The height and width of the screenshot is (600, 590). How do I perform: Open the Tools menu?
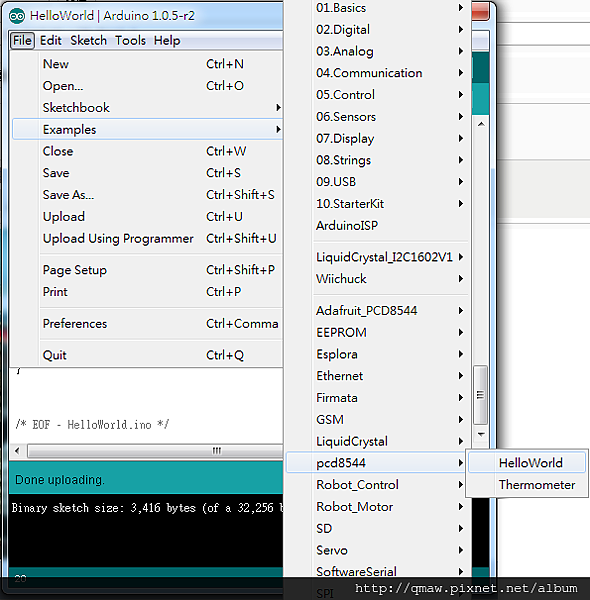pyautogui.click(x=130, y=40)
